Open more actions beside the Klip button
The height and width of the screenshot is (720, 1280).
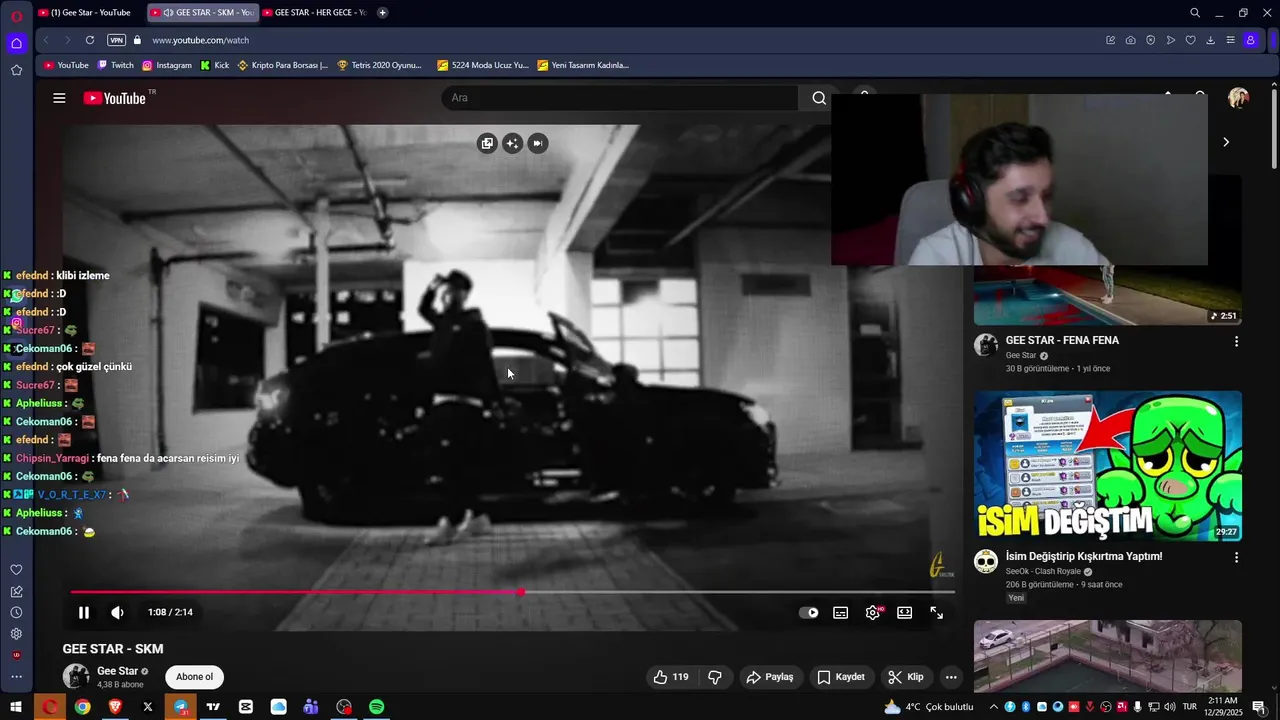pos(951,677)
